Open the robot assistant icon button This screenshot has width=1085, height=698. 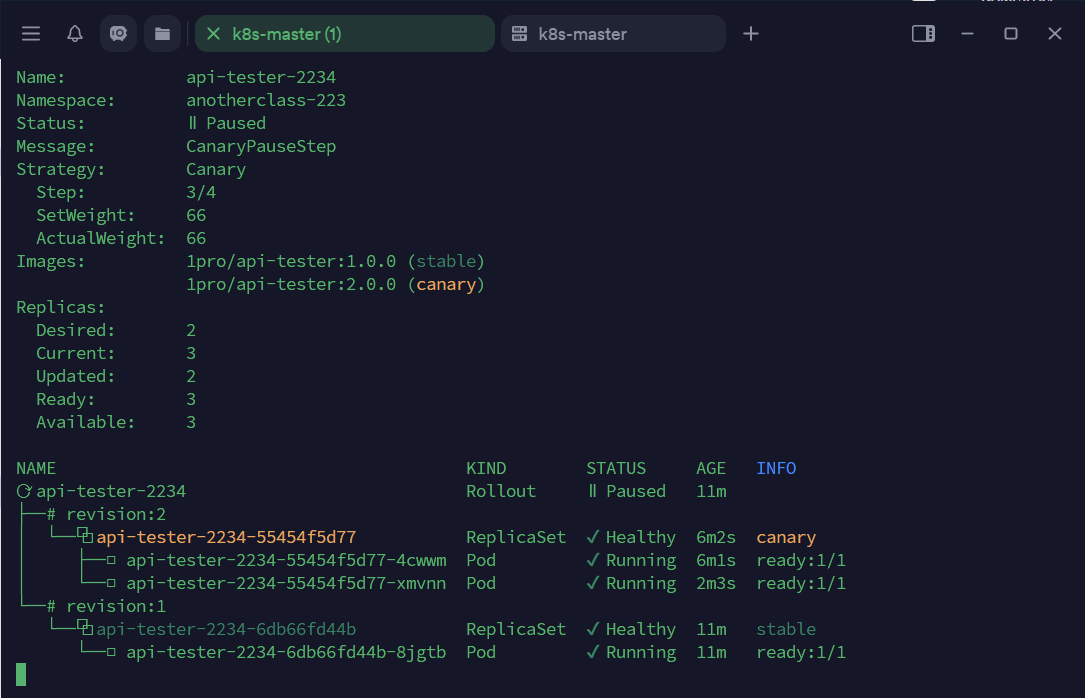point(118,34)
